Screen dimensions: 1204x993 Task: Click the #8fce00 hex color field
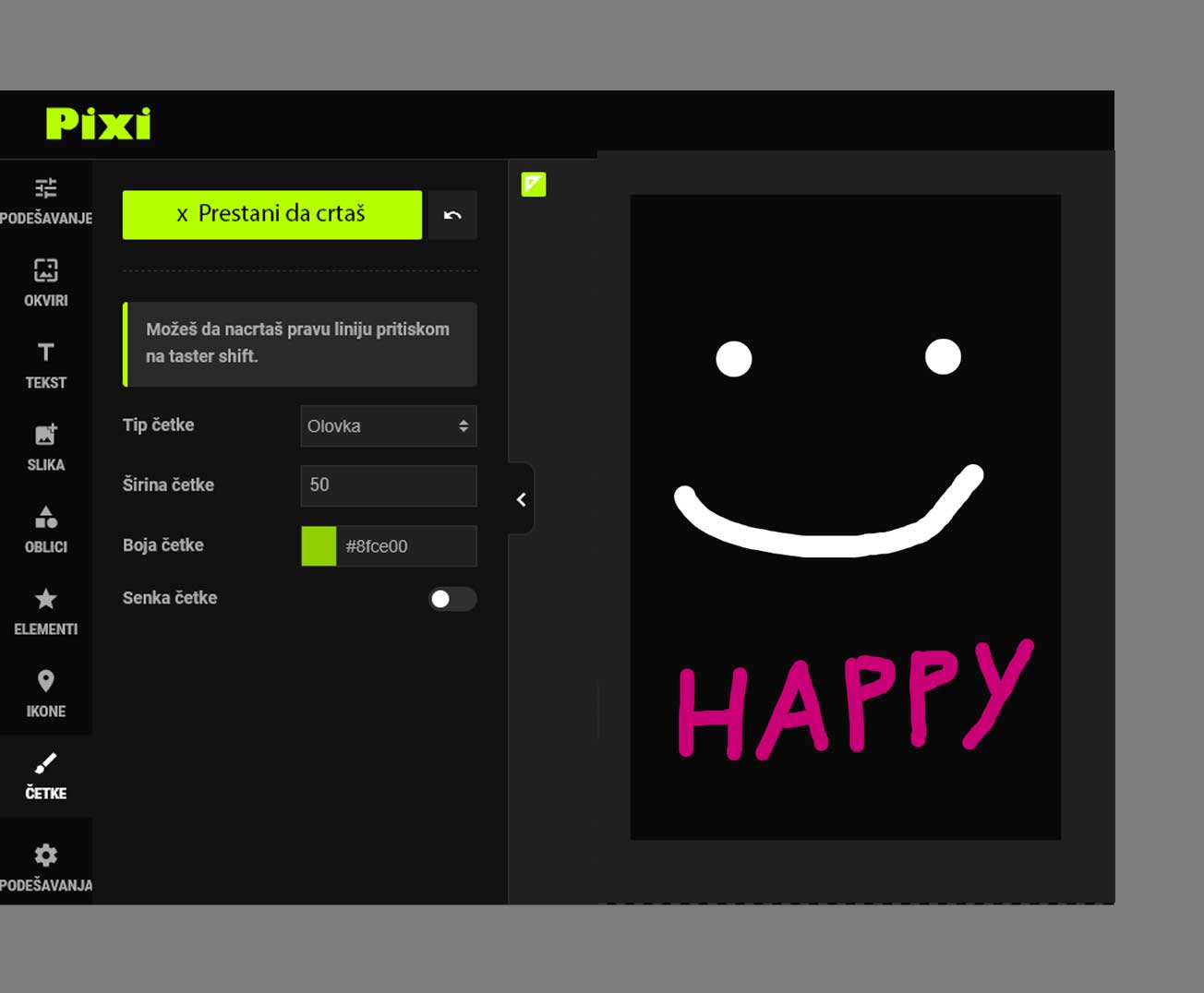406,546
